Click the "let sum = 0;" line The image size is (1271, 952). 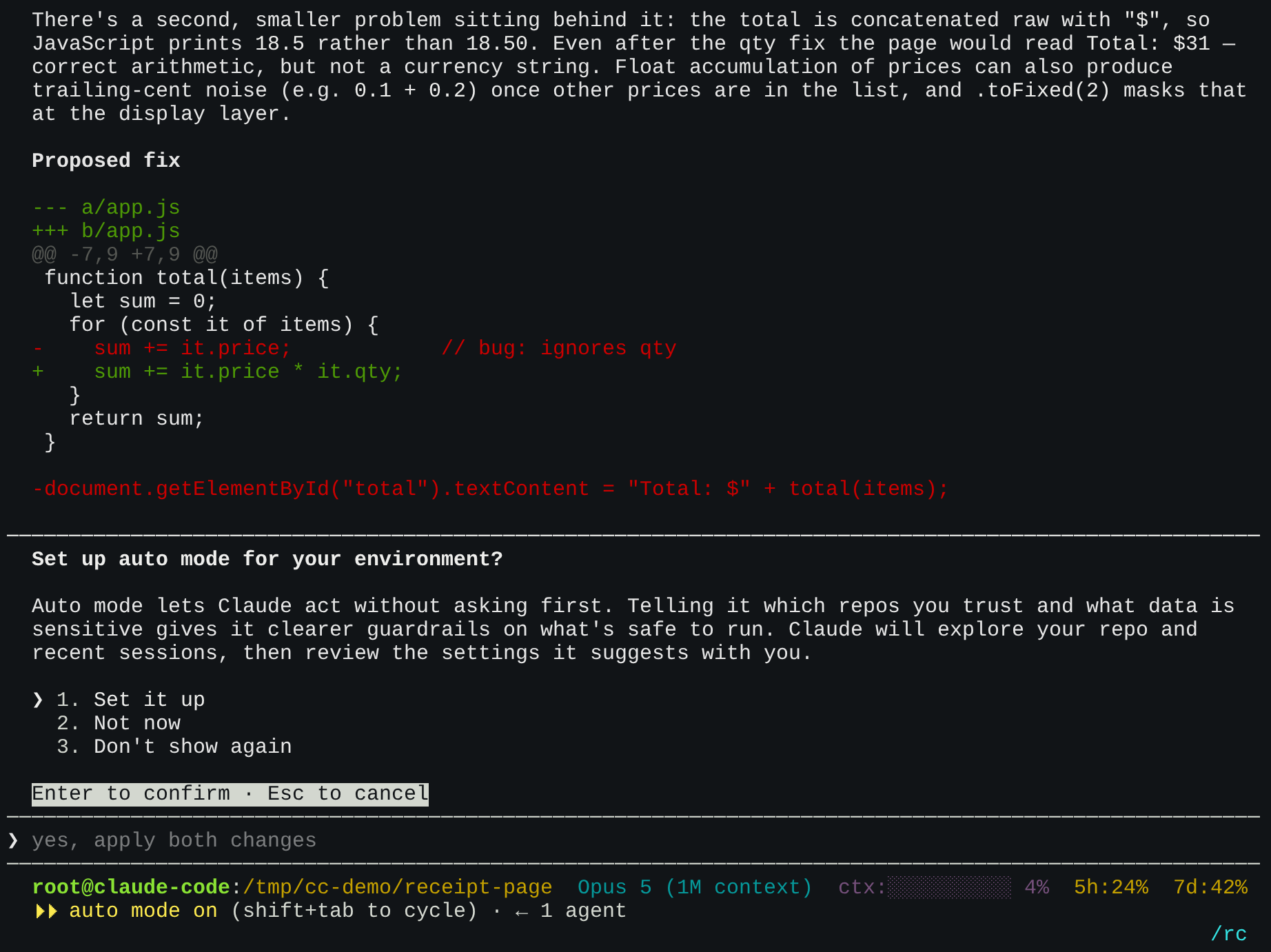(x=143, y=301)
